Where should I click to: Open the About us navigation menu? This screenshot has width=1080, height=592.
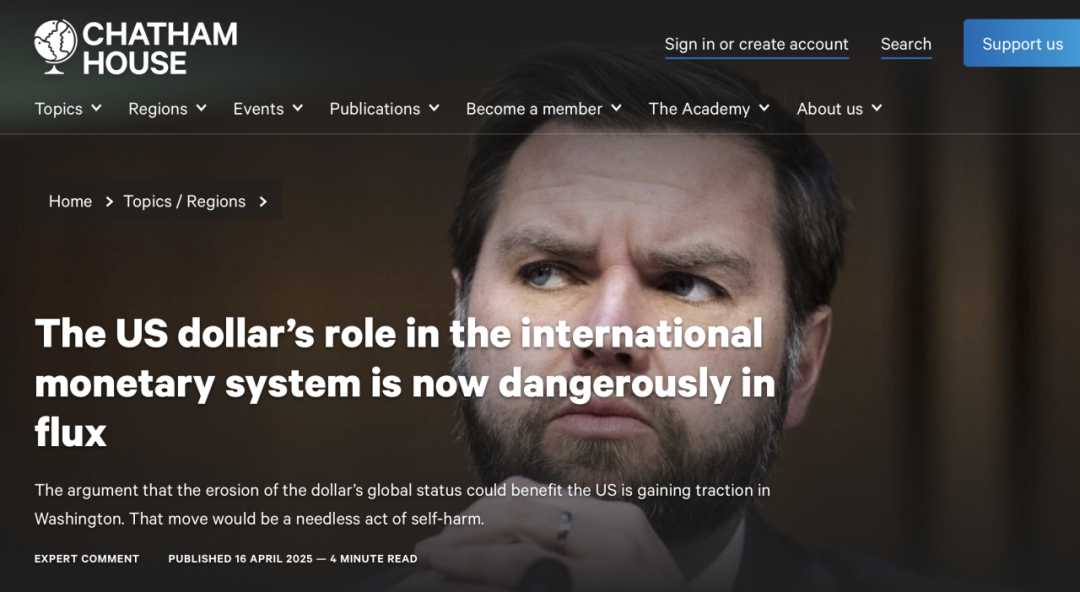pos(829,109)
